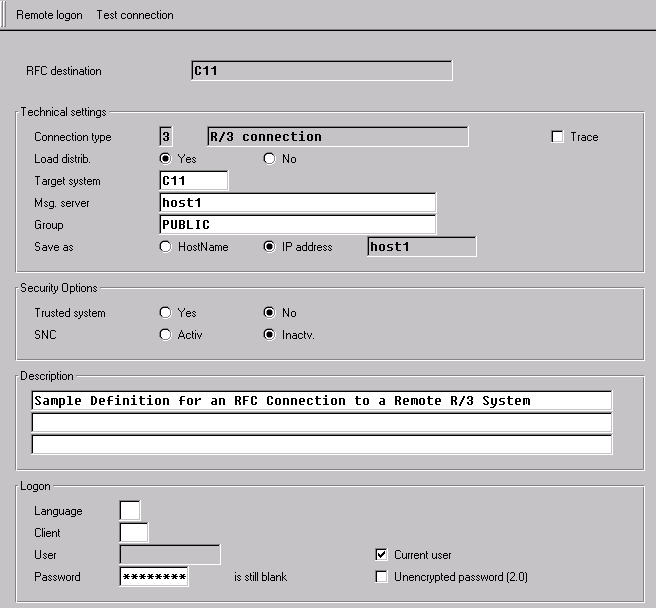Click the first Description text line
Screen dimensions: 656x608
click(321, 401)
